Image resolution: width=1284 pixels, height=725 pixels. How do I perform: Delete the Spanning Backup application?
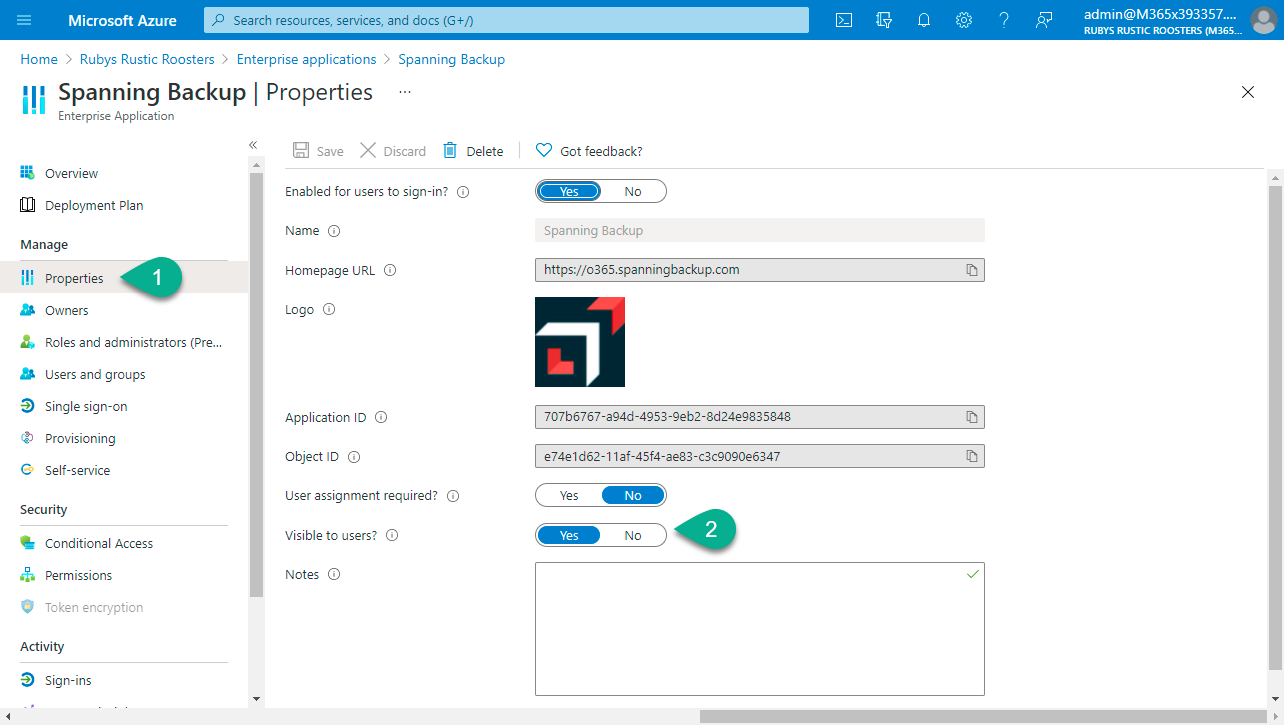click(473, 151)
